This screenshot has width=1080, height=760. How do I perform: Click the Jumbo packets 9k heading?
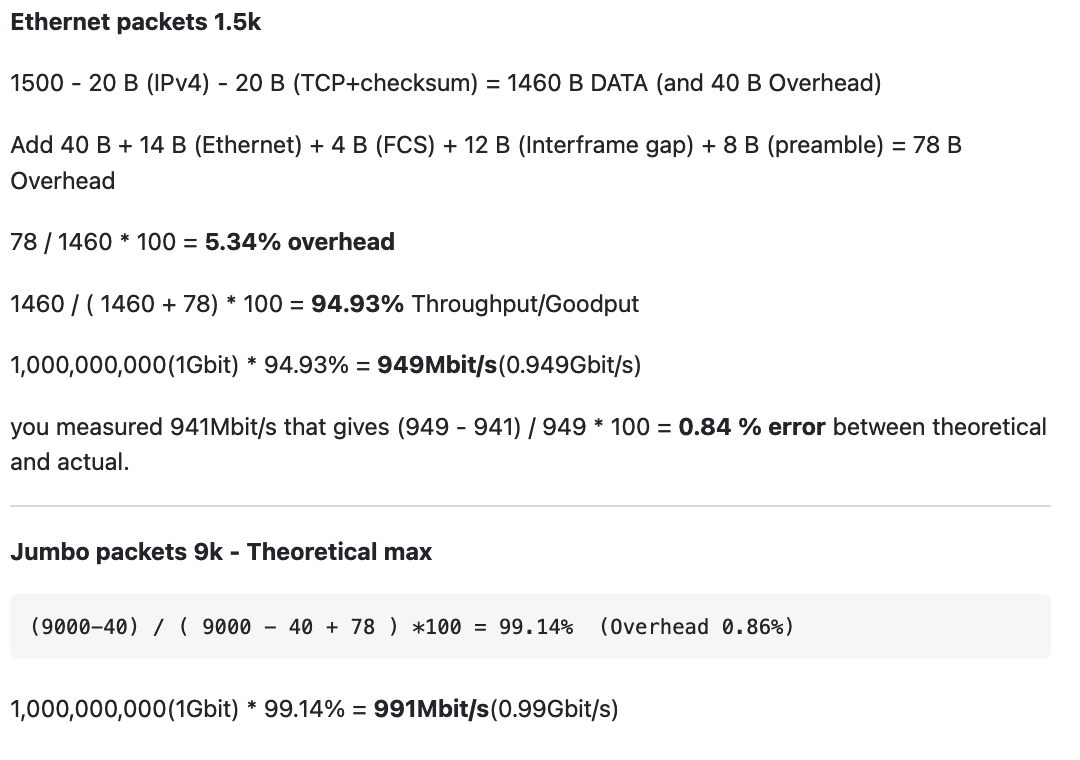[x=221, y=552]
